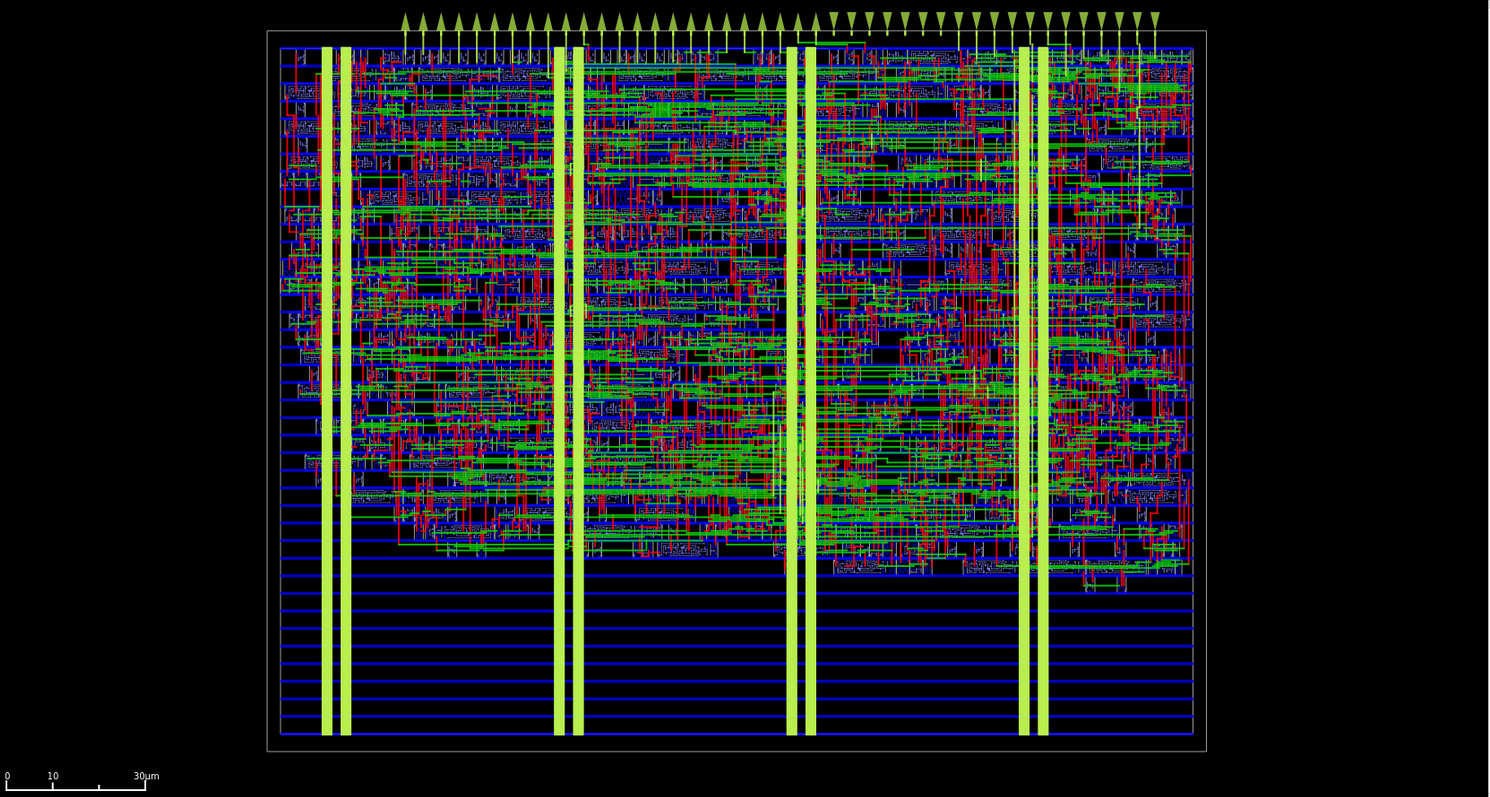Select the 10 mark on the scale bar
The height and width of the screenshot is (797, 1490).
pos(53,776)
